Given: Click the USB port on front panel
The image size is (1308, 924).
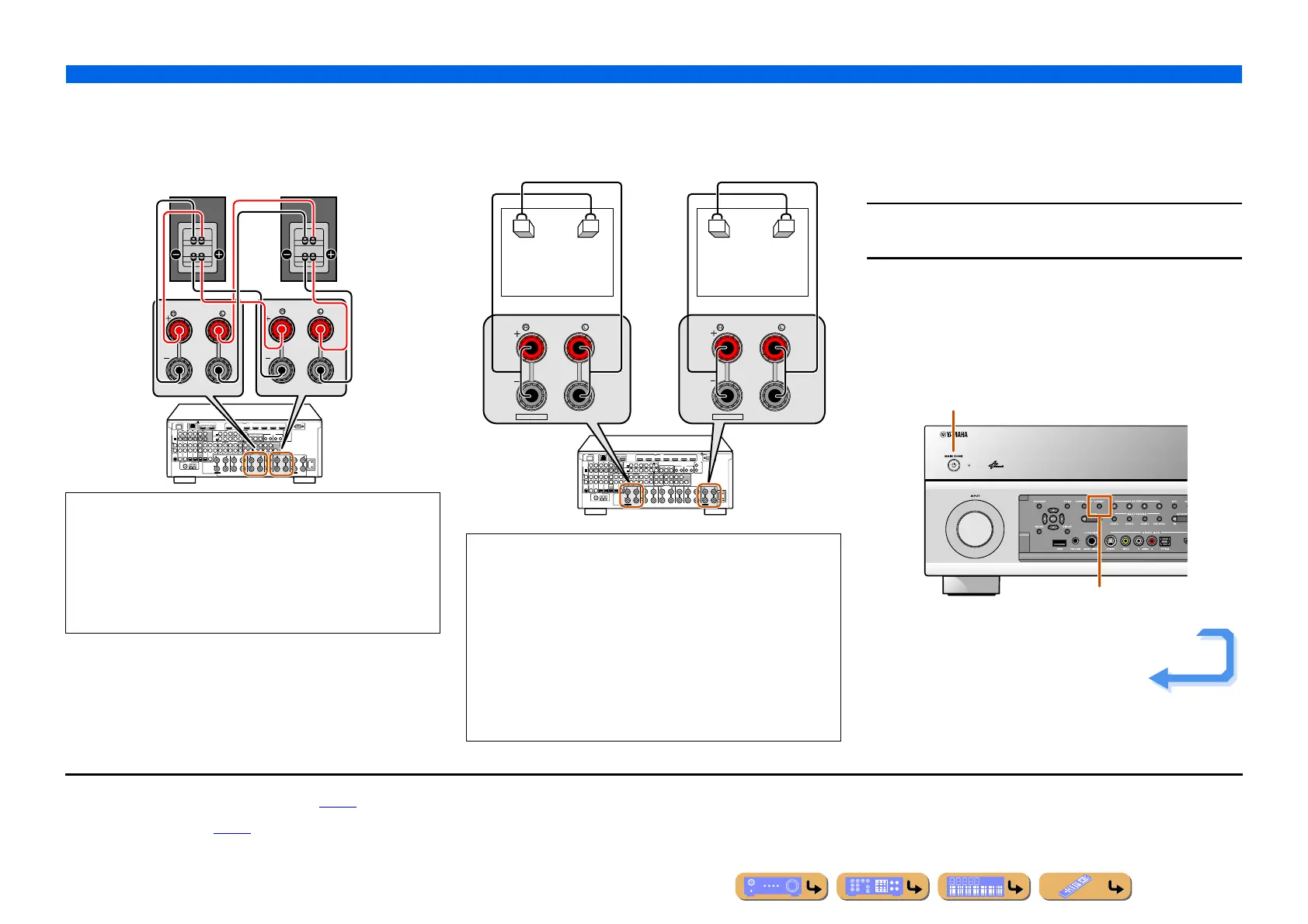Looking at the screenshot, I should 1059,541.
